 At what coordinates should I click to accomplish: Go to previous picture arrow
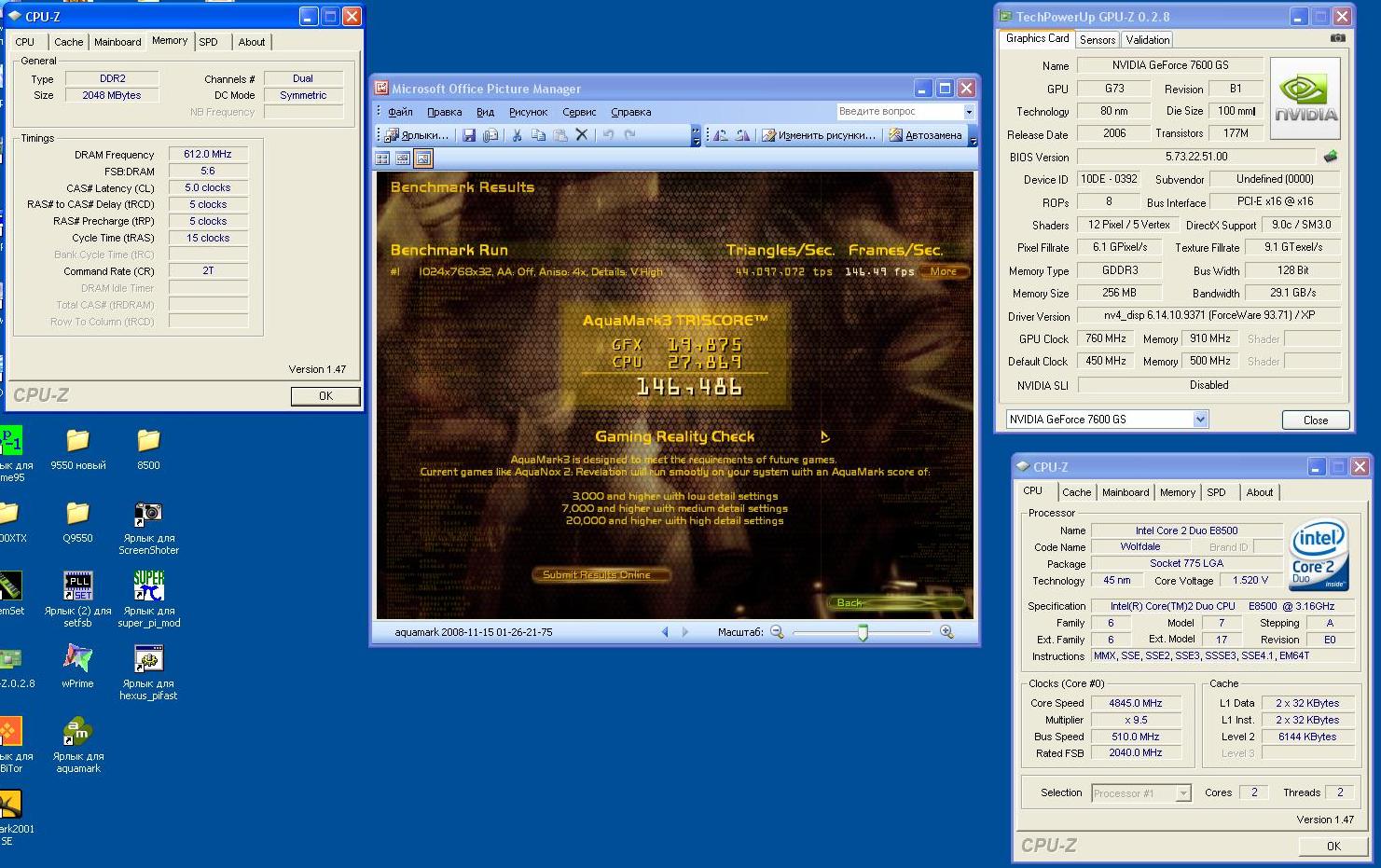pyautogui.click(x=665, y=632)
